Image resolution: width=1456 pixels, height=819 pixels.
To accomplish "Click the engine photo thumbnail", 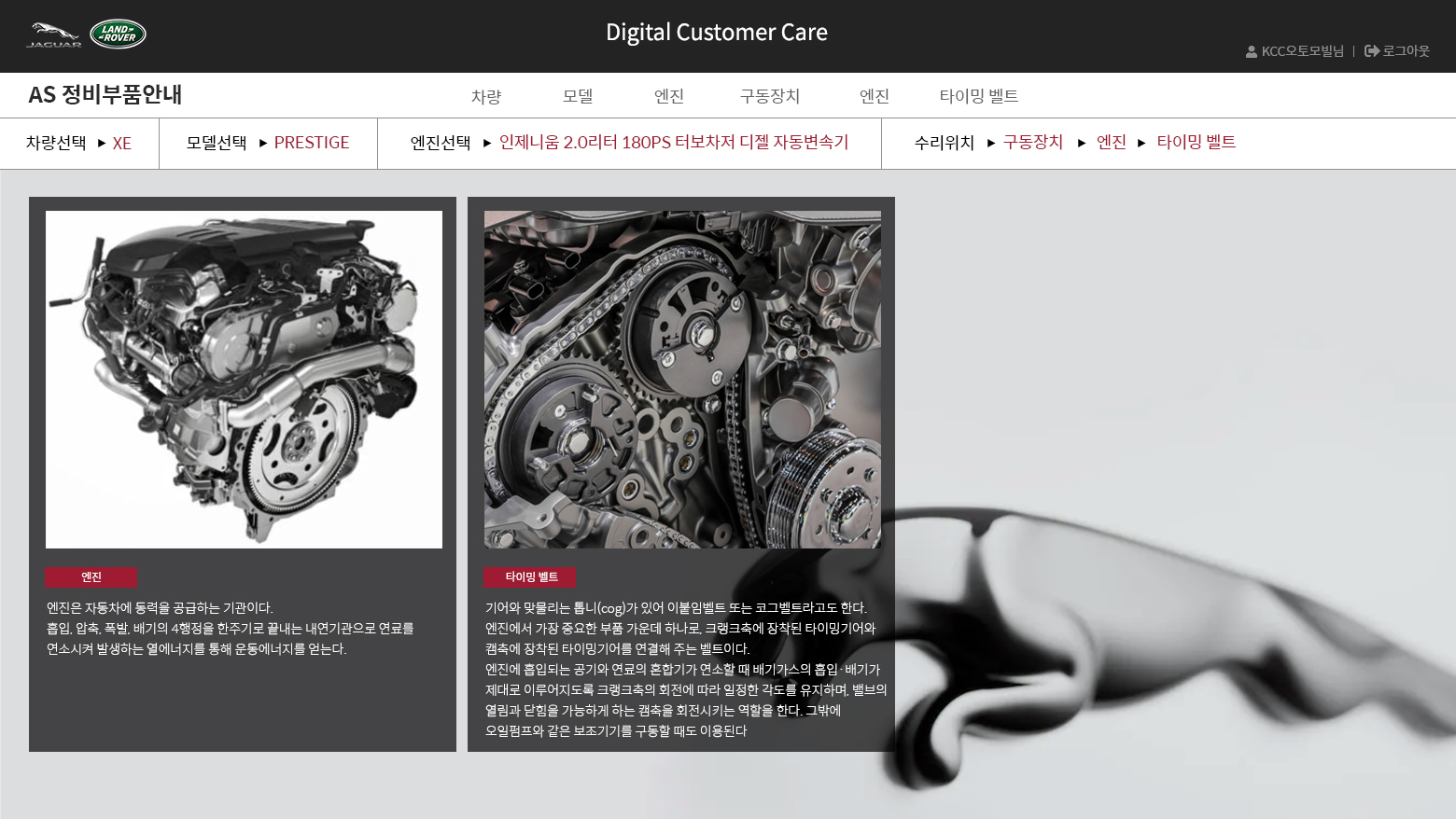I will click(x=244, y=379).
